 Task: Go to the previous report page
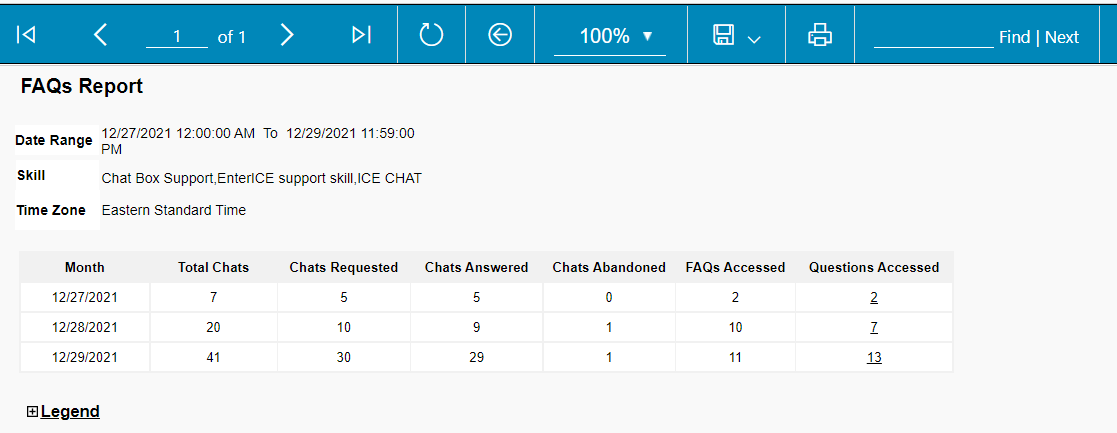[99, 35]
